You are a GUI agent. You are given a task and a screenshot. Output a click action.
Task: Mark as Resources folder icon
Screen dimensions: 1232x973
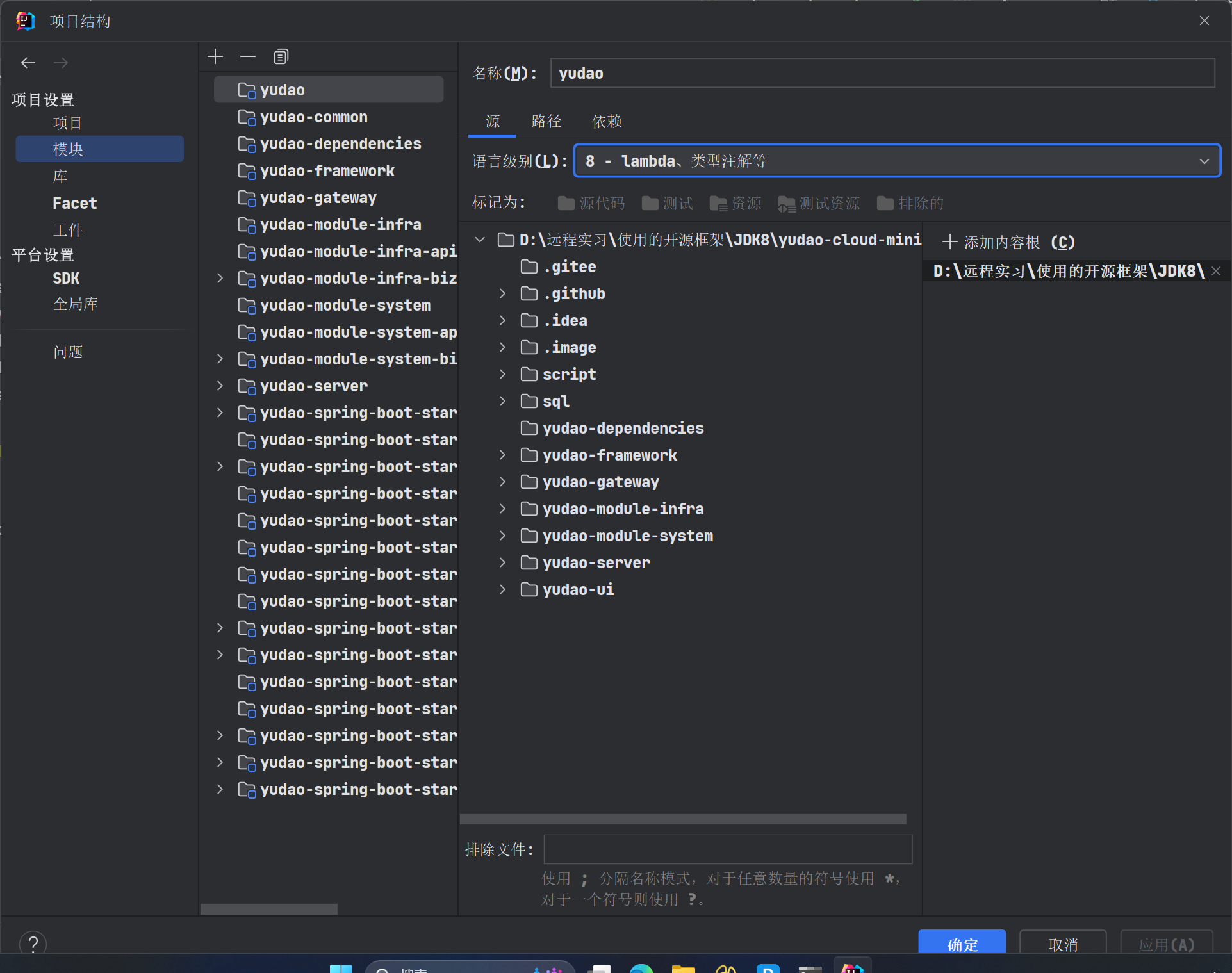718,204
